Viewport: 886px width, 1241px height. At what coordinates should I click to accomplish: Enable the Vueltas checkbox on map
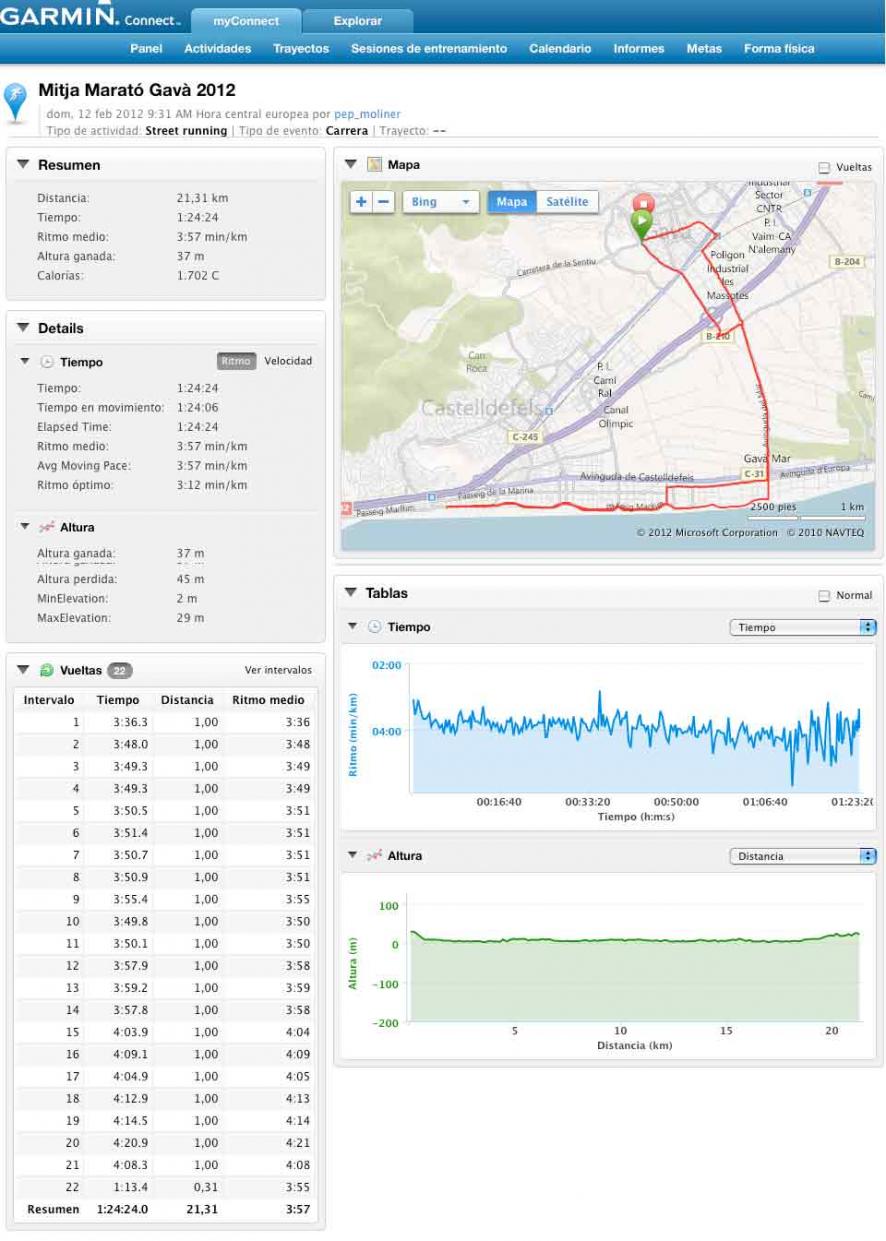pos(823,168)
